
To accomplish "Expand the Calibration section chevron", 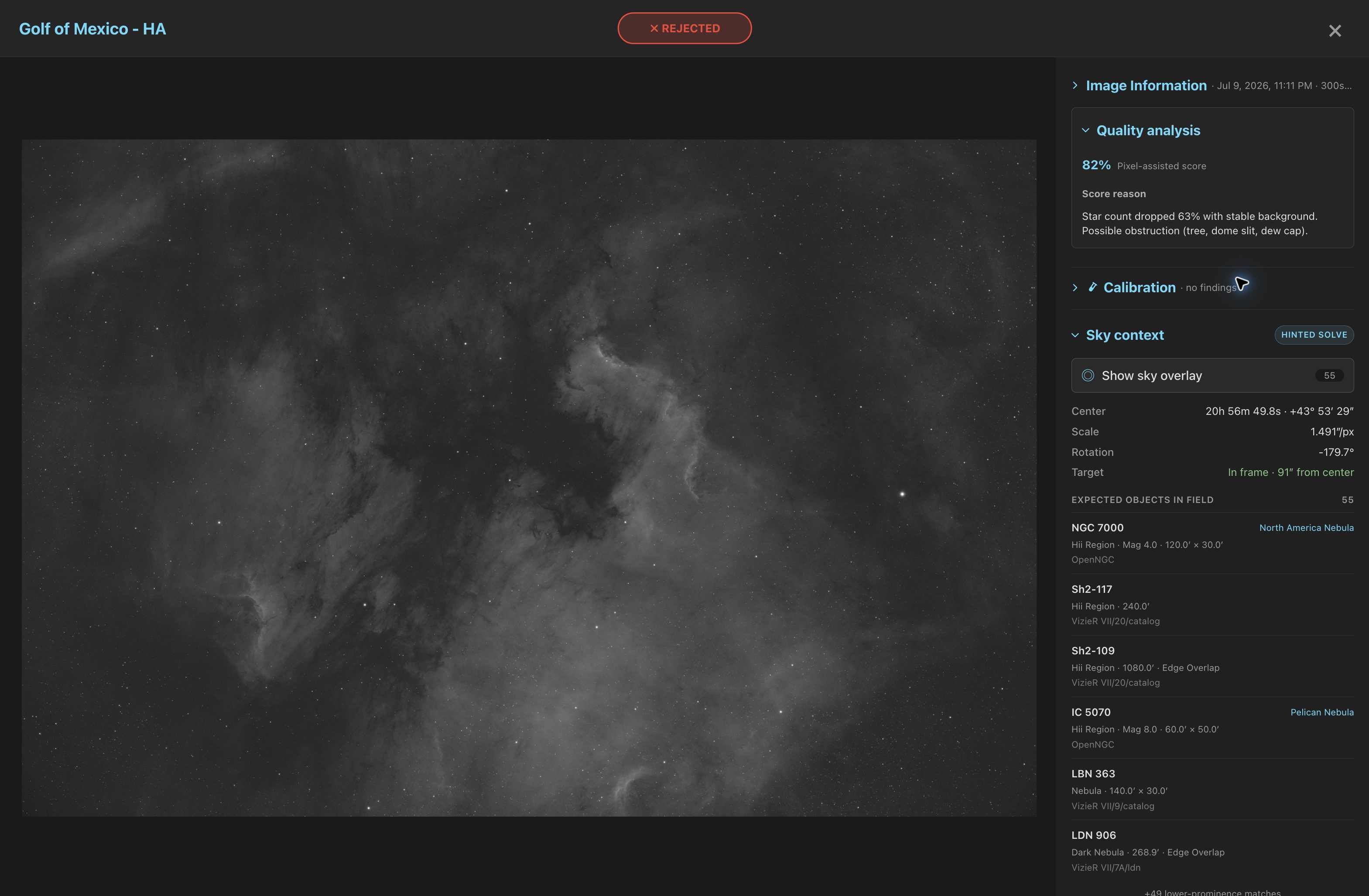I will coord(1075,287).
